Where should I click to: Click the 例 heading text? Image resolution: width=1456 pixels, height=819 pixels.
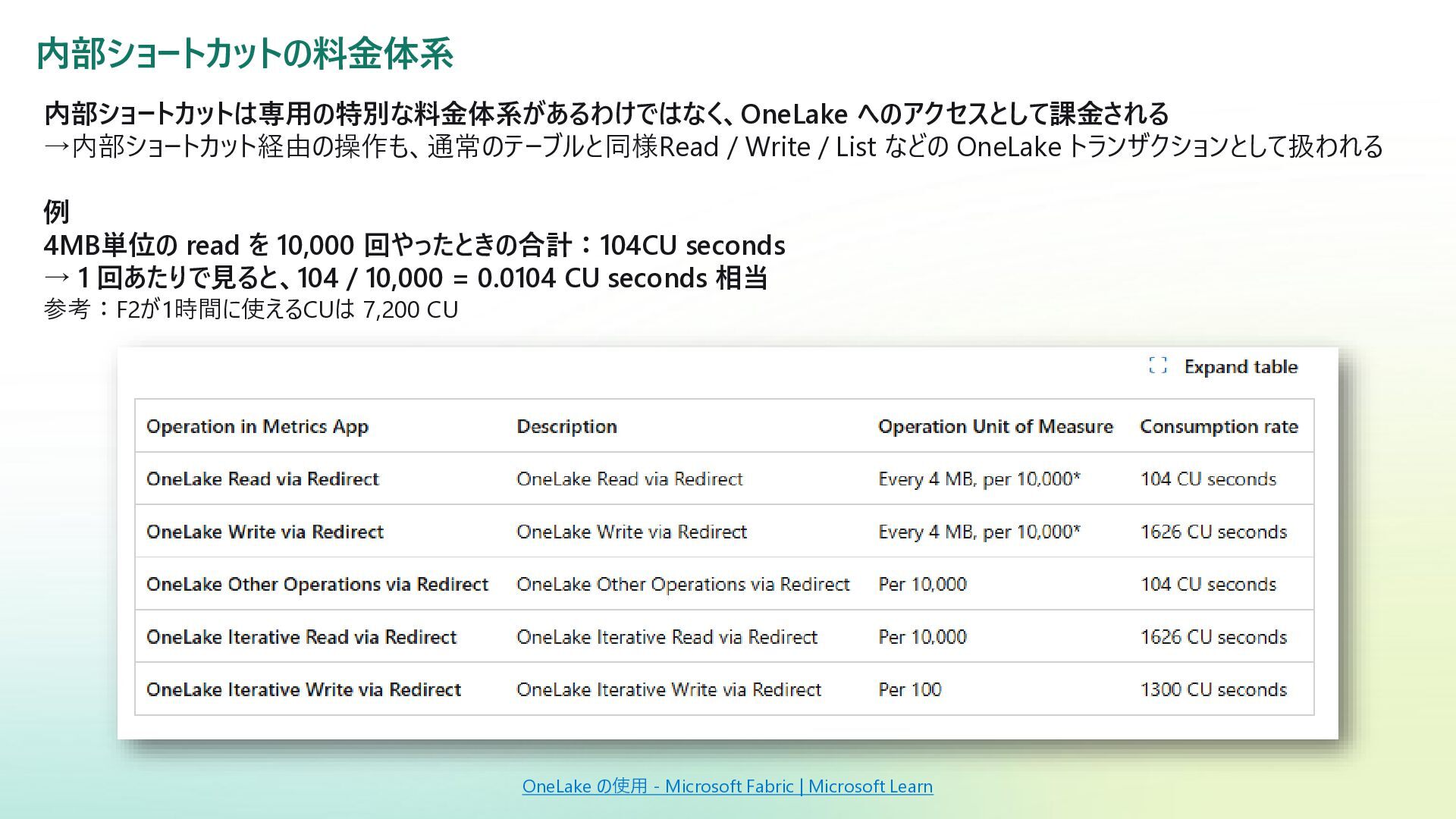coord(57,212)
